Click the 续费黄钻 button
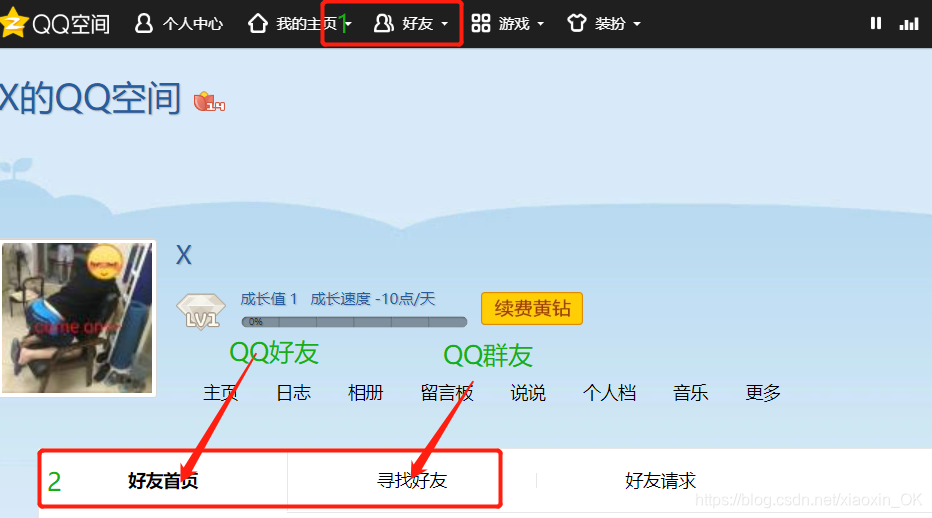Image resolution: width=932 pixels, height=518 pixels. [x=532, y=309]
